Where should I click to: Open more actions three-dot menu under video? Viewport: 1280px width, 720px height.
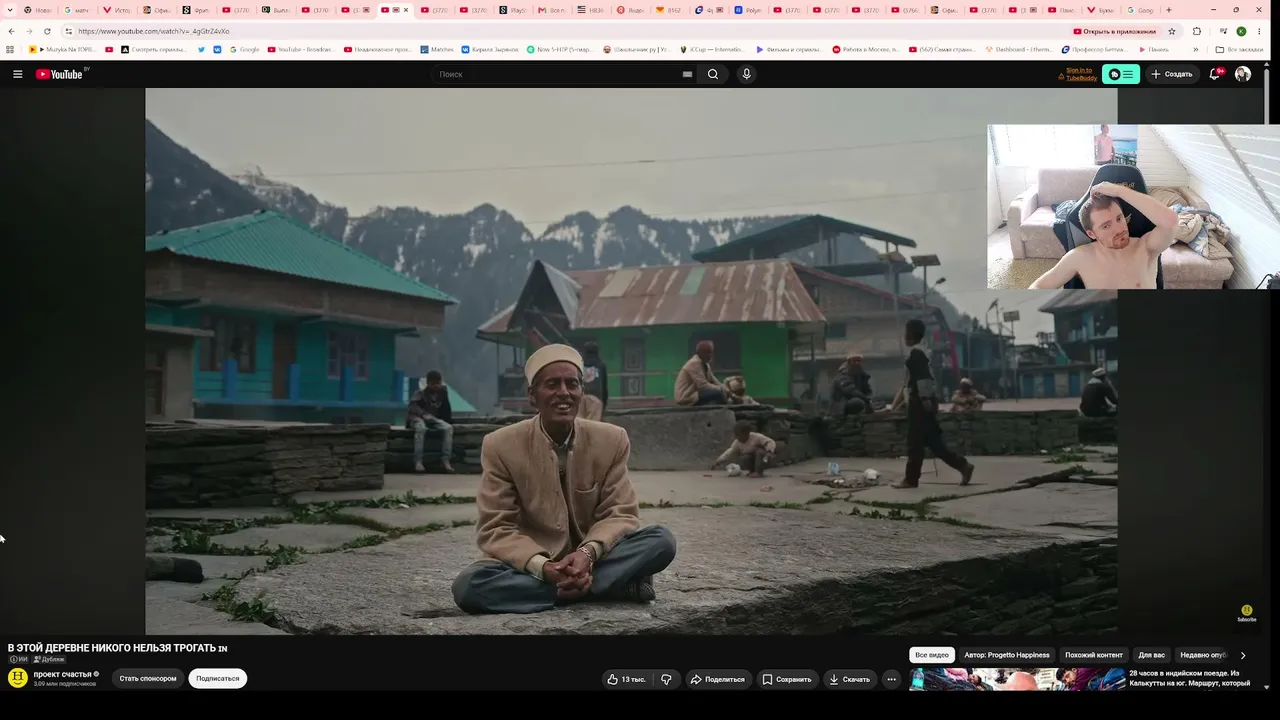tap(891, 679)
